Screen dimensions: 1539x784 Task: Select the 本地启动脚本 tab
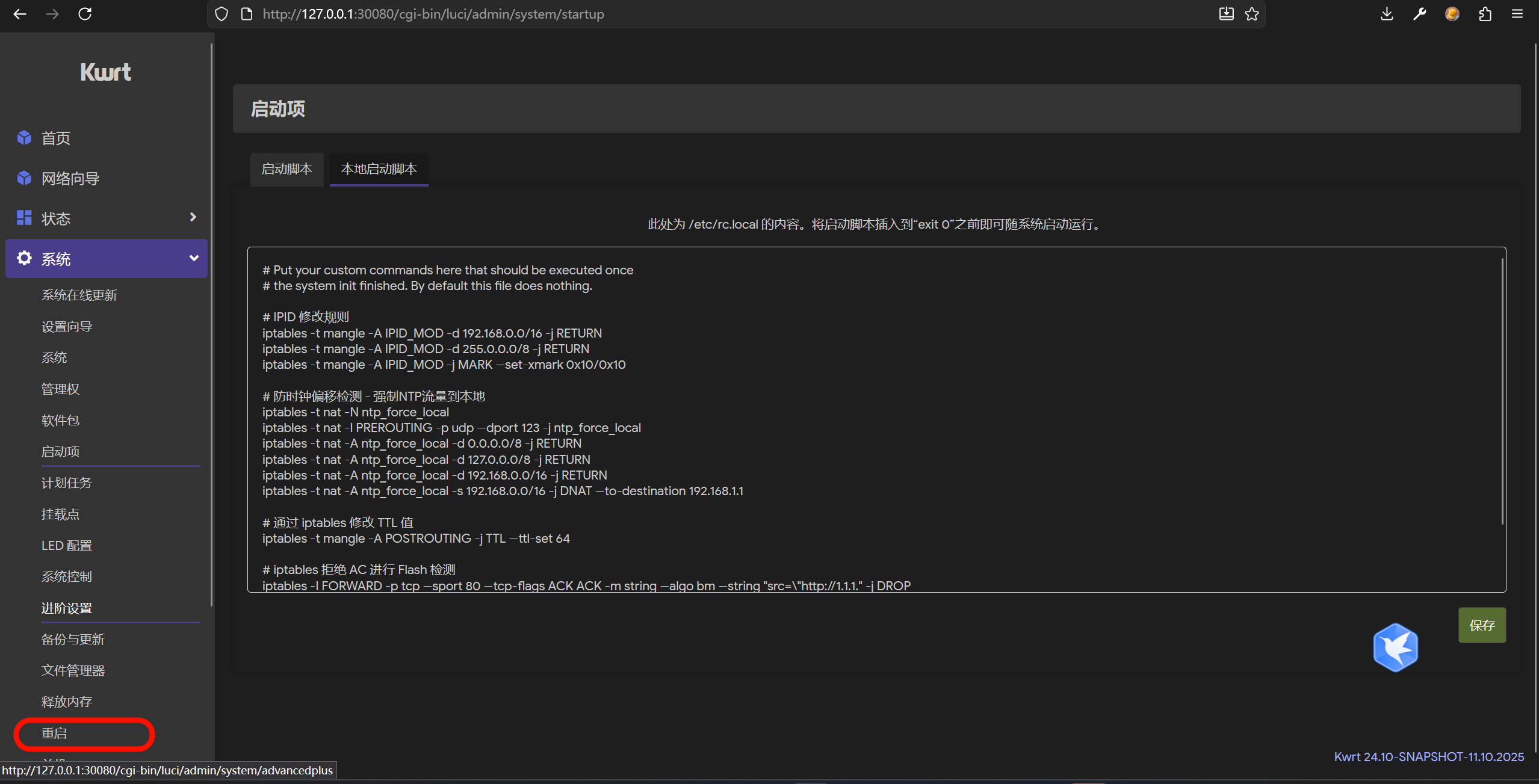(379, 169)
